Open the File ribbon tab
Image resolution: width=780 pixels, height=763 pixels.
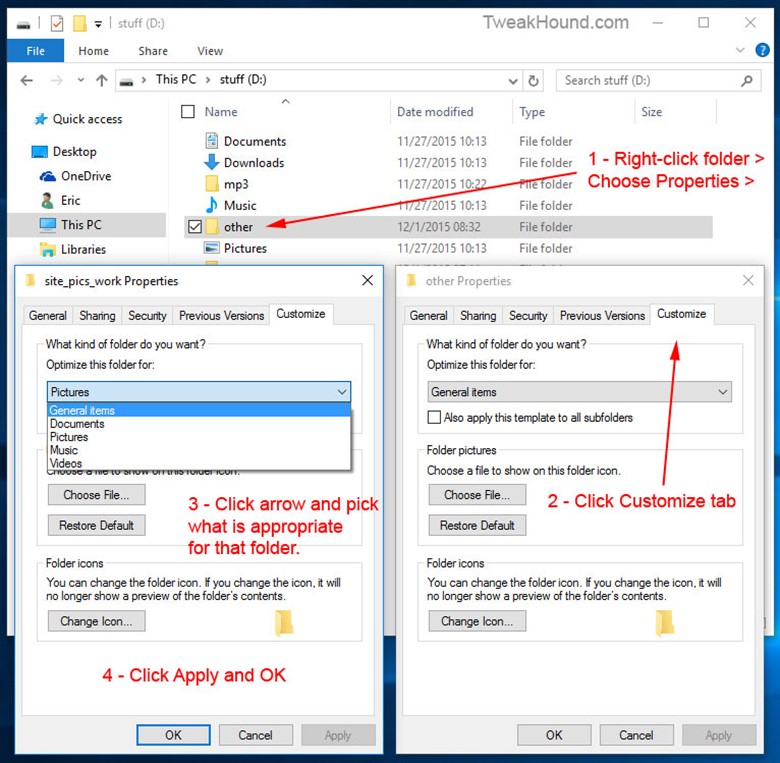click(35, 51)
